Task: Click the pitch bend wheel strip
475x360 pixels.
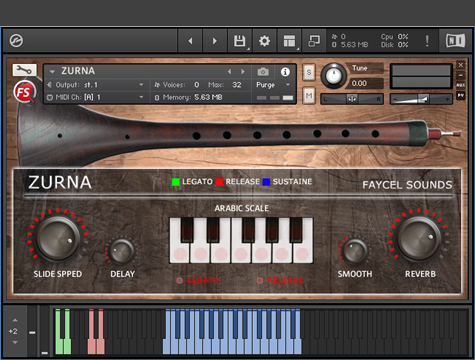Action: (32, 332)
